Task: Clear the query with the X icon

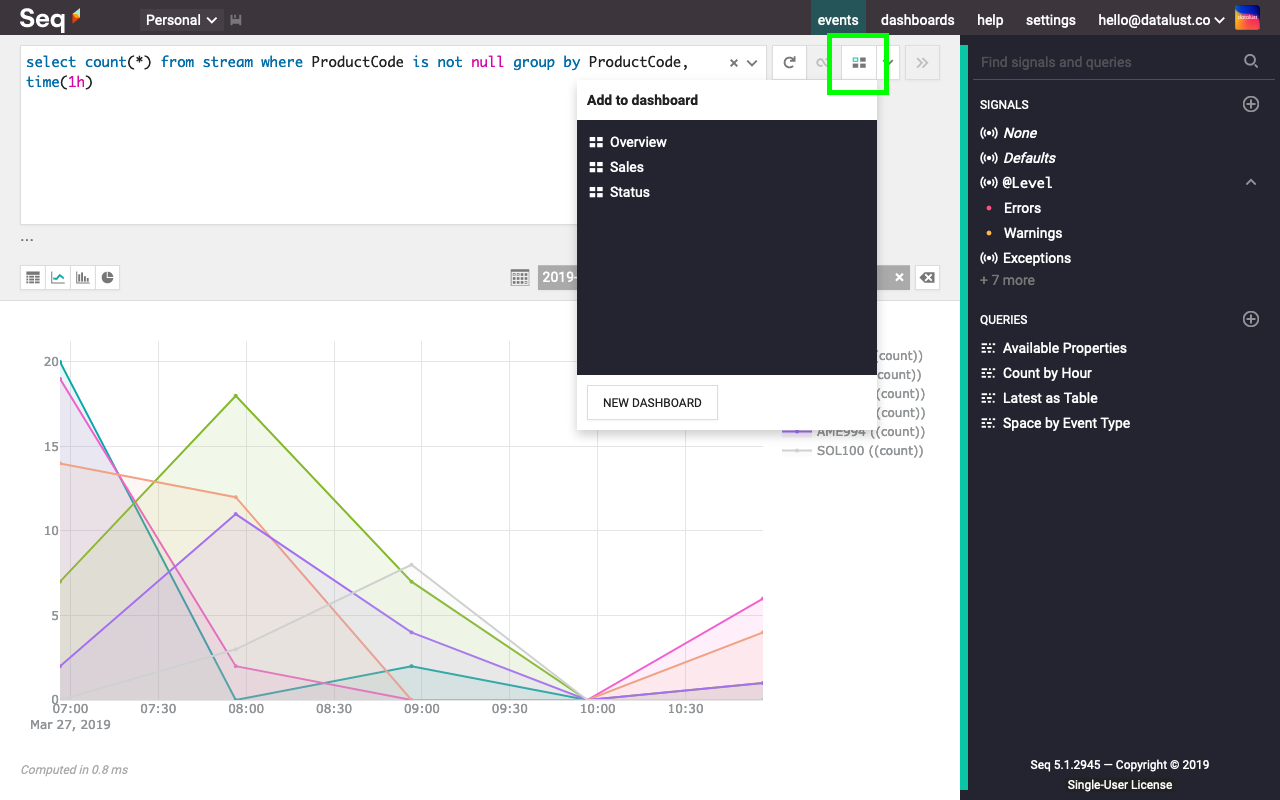Action: coord(734,63)
